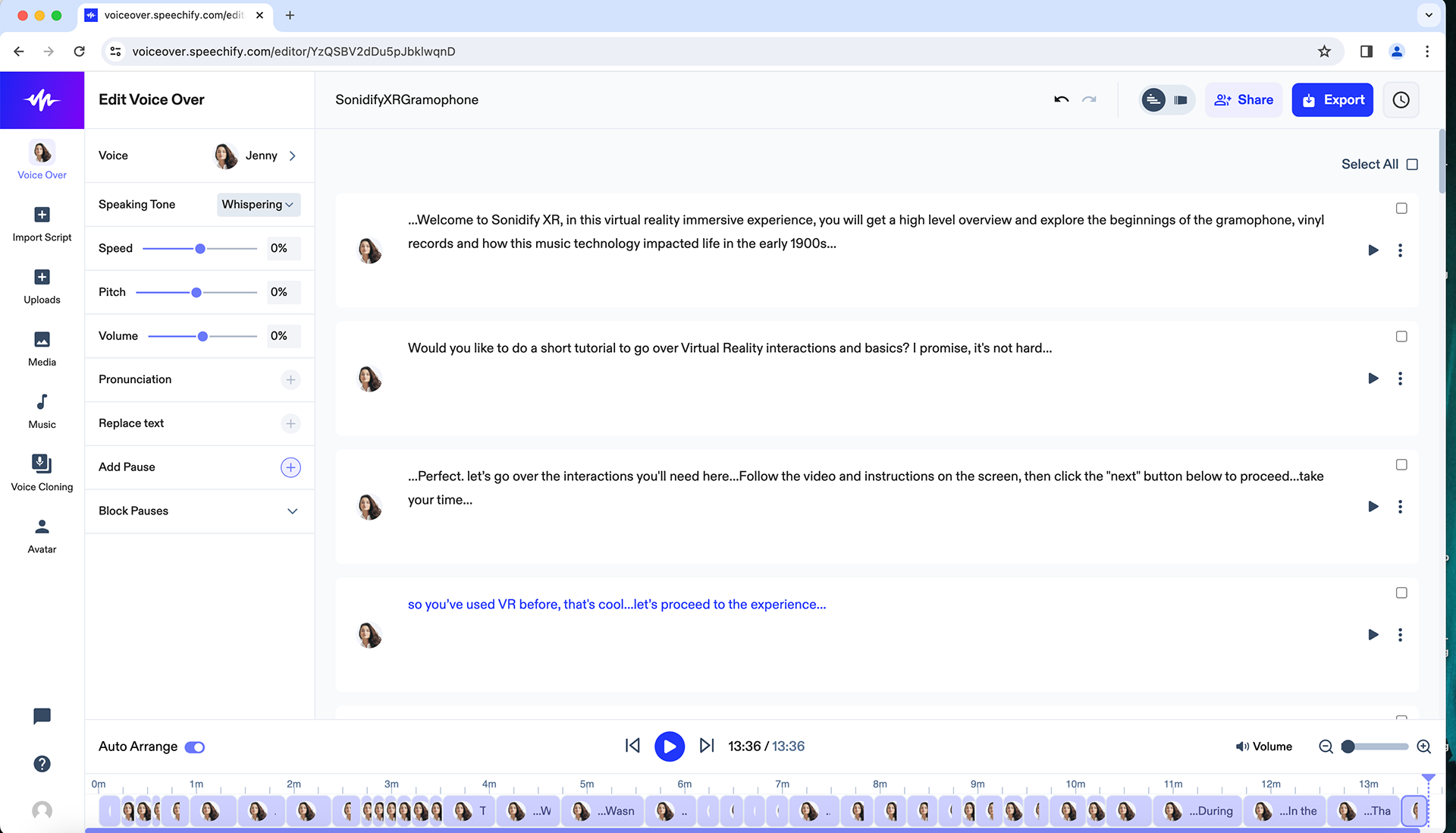The height and width of the screenshot is (833, 1456).
Task: Zoom in the timeline
Action: [1423, 747]
